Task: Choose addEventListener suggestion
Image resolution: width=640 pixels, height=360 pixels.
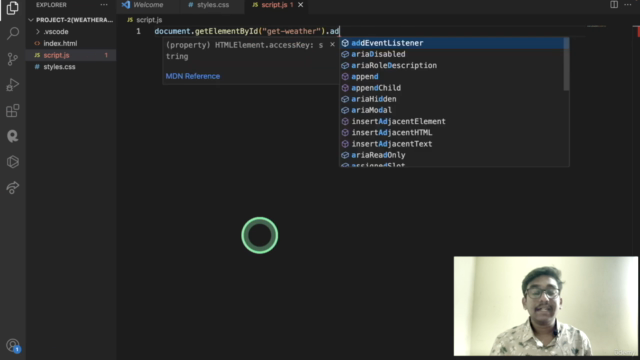Action: coord(452,43)
